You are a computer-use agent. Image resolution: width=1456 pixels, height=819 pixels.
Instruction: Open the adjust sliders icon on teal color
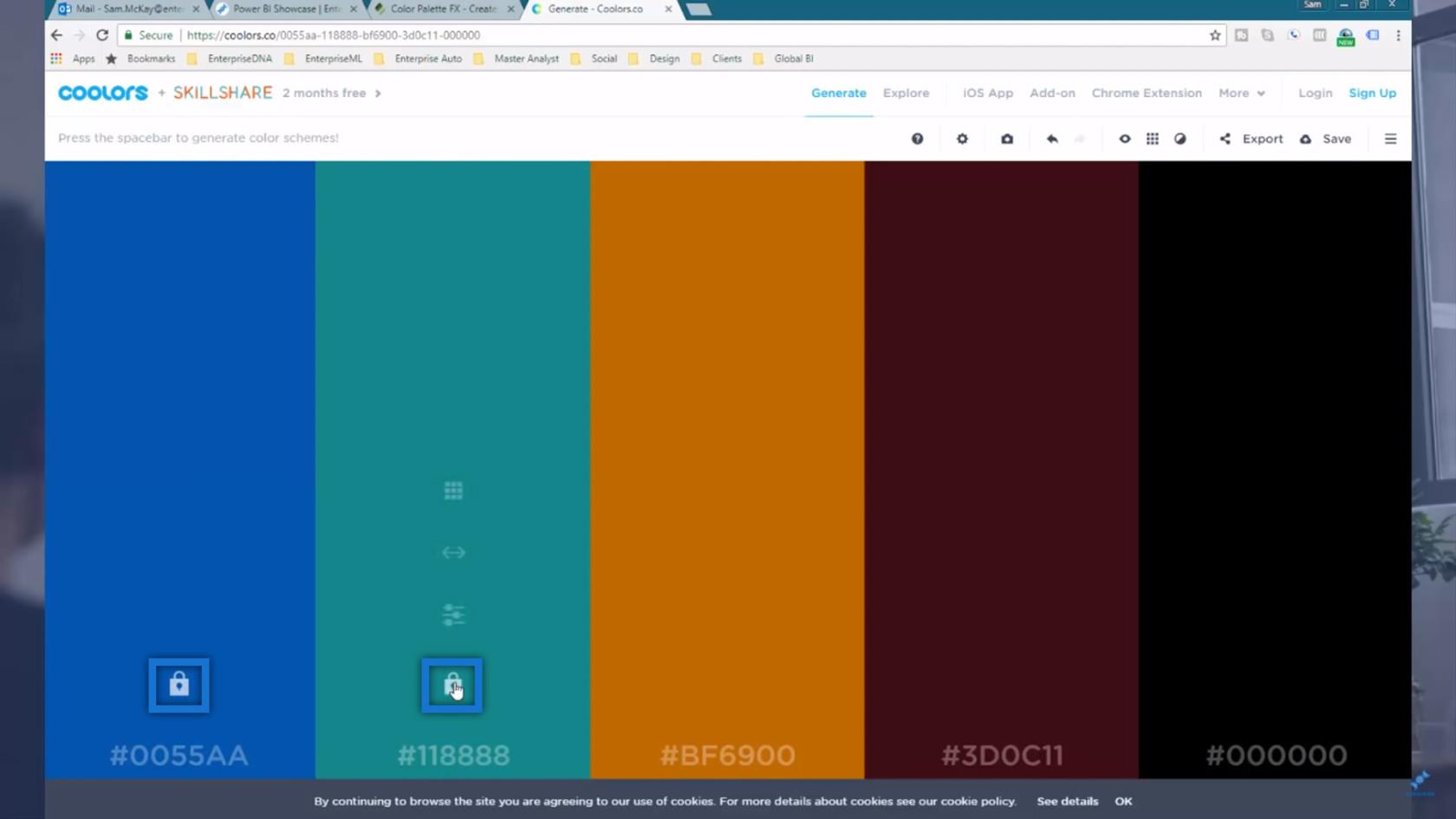pyautogui.click(x=453, y=614)
